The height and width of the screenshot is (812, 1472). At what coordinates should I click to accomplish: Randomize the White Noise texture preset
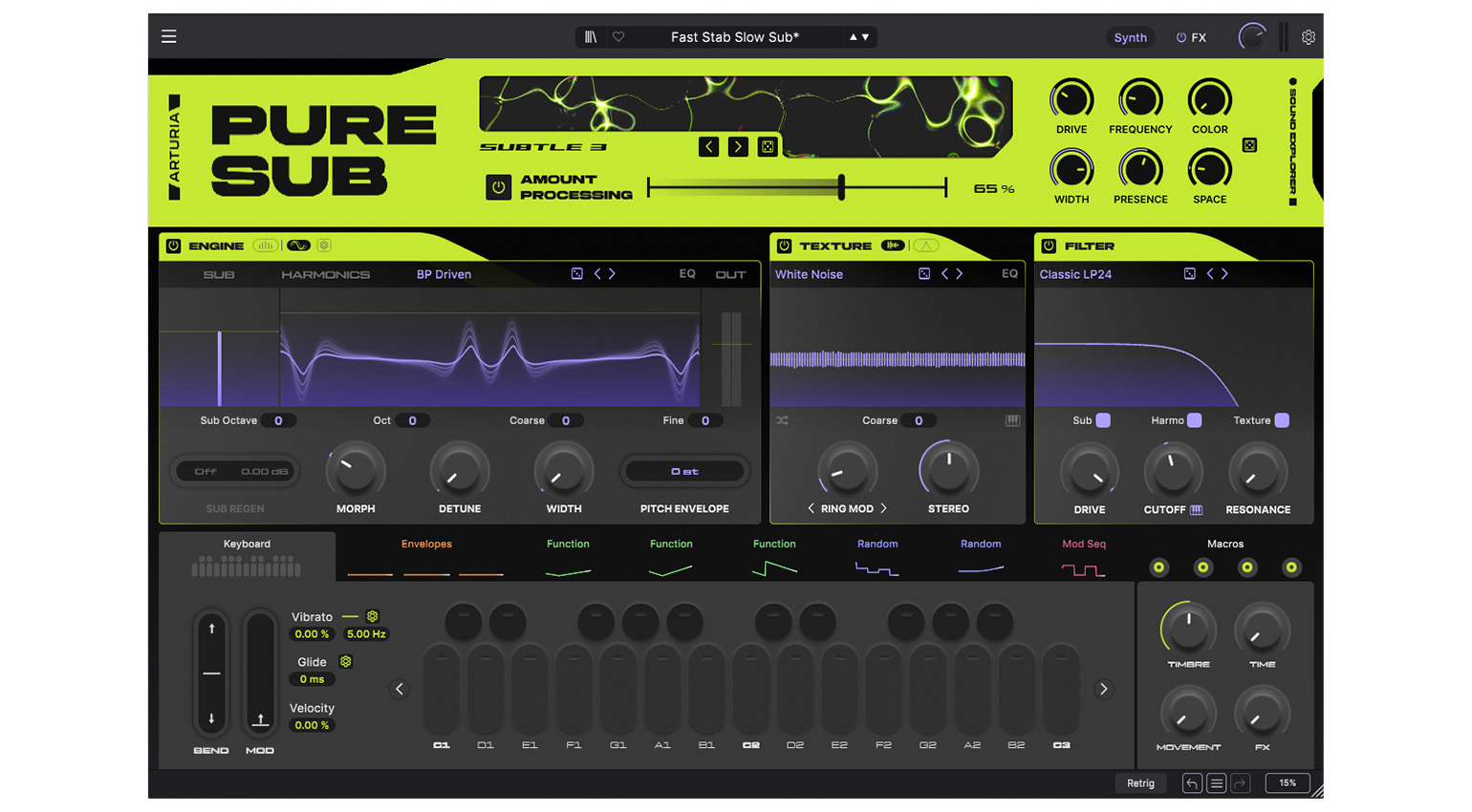pyautogui.click(x=924, y=274)
